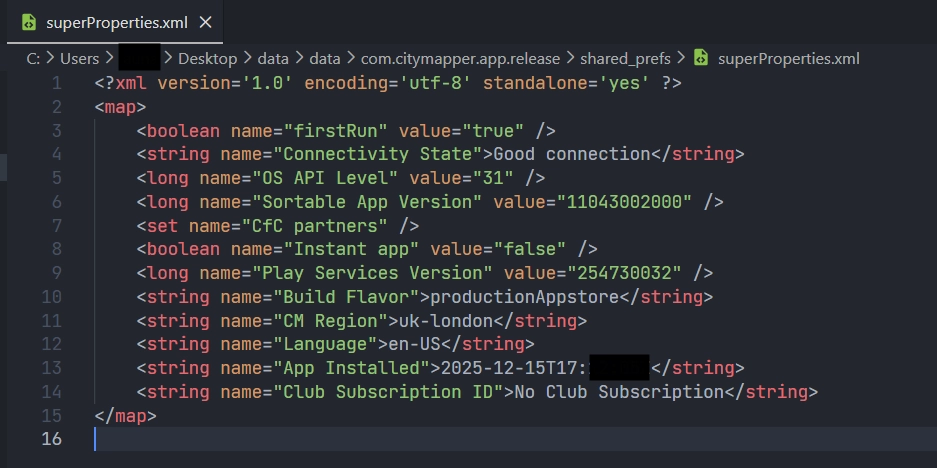Click the "2025-12-15T17:" install date text

click(515, 368)
